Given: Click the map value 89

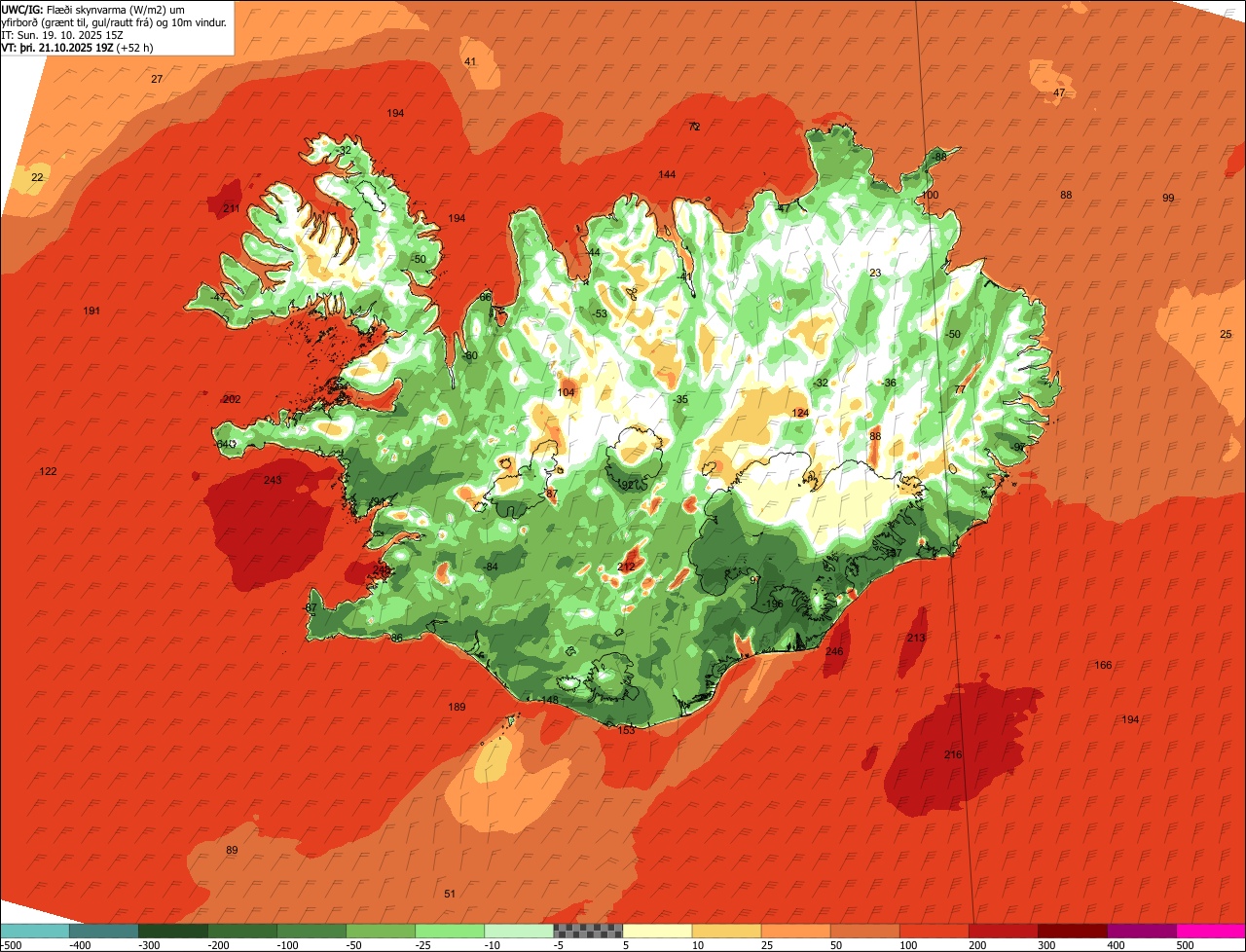Looking at the screenshot, I should tap(232, 850).
